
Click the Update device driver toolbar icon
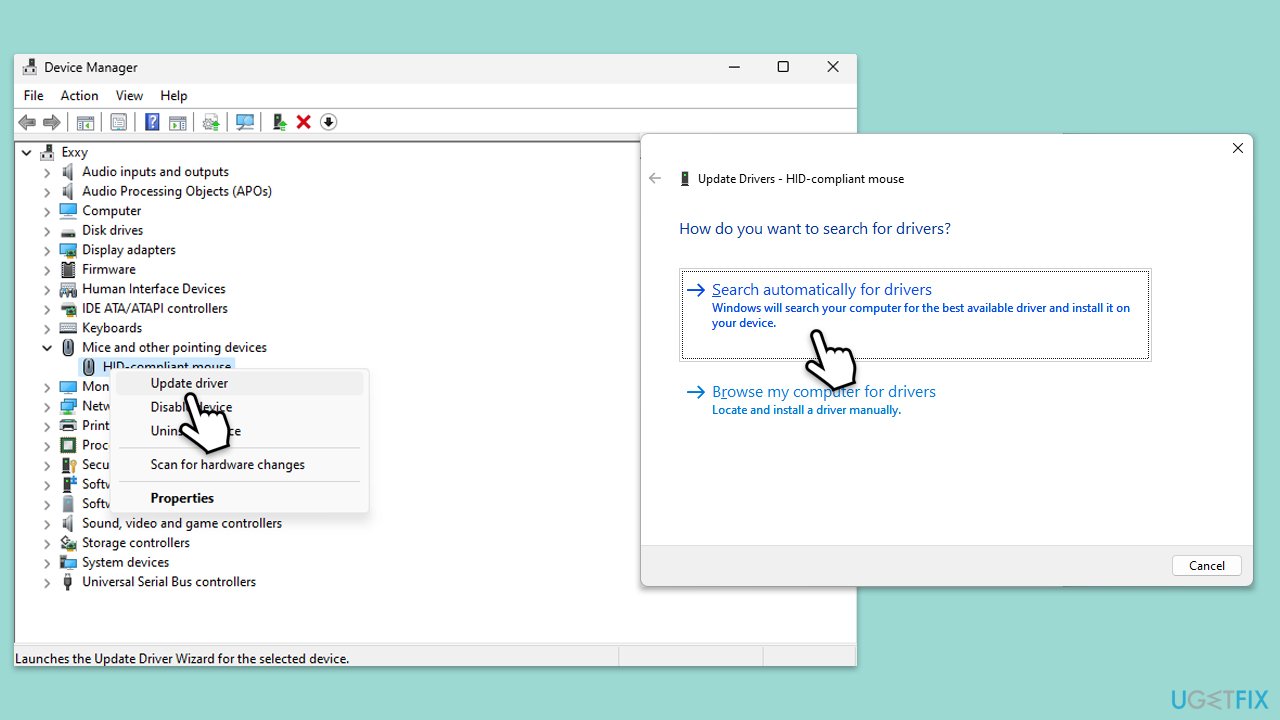click(x=279, y=122)
